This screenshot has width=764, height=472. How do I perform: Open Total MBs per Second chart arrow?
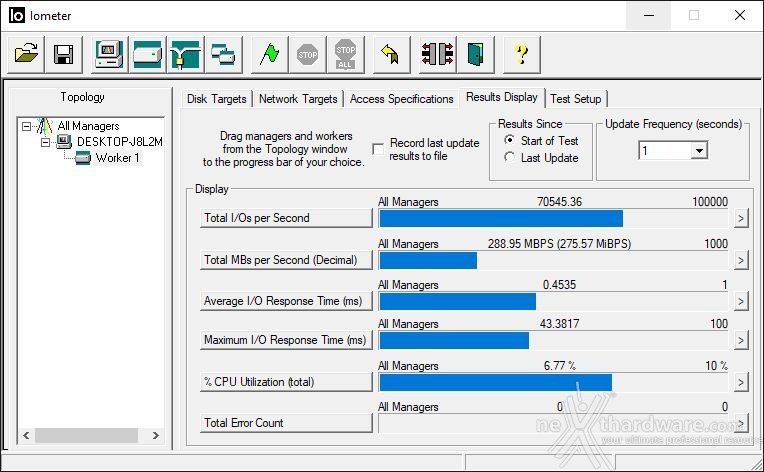(x=741, y=260)
